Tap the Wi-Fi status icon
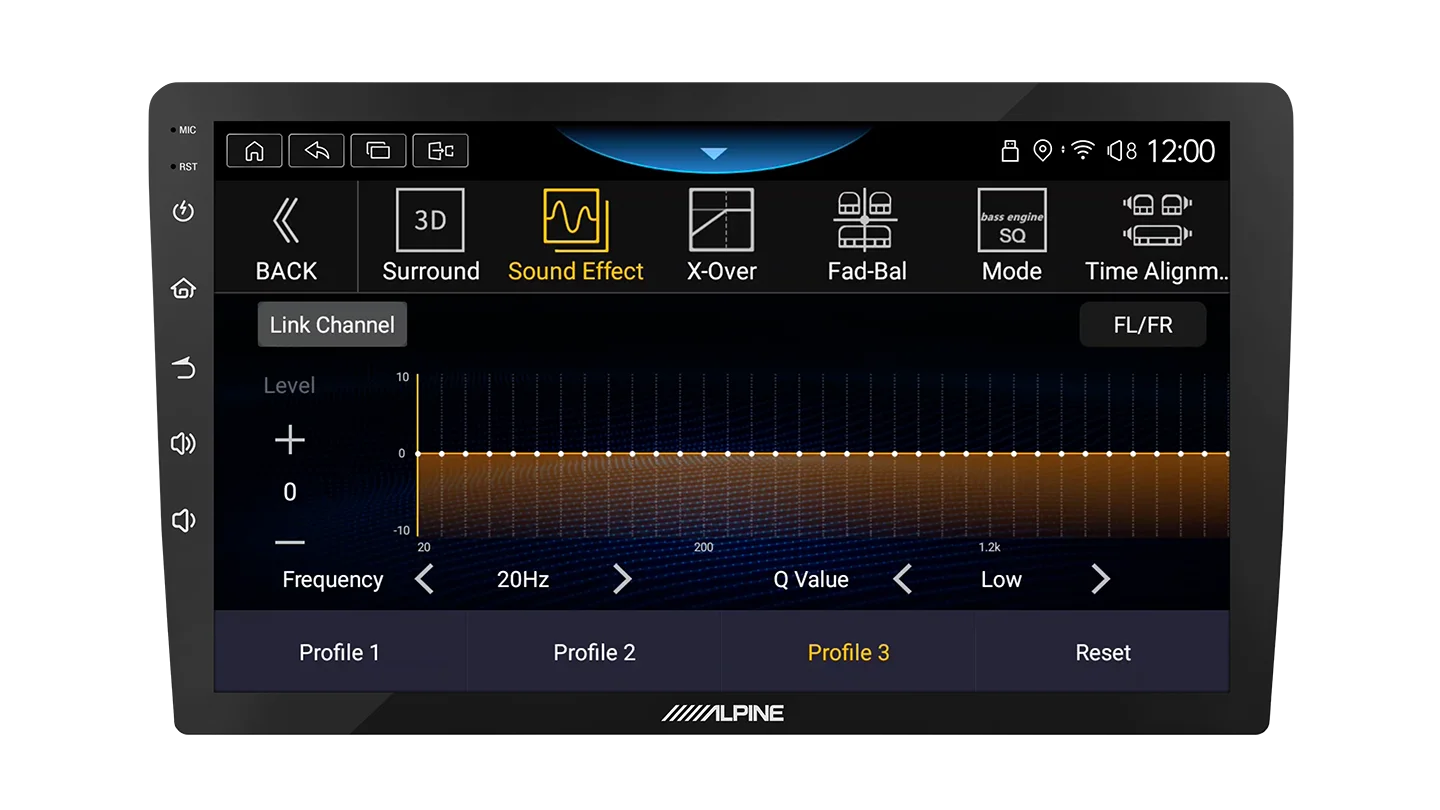Screen dimensions: 1440x810 tap(1084, 150)
